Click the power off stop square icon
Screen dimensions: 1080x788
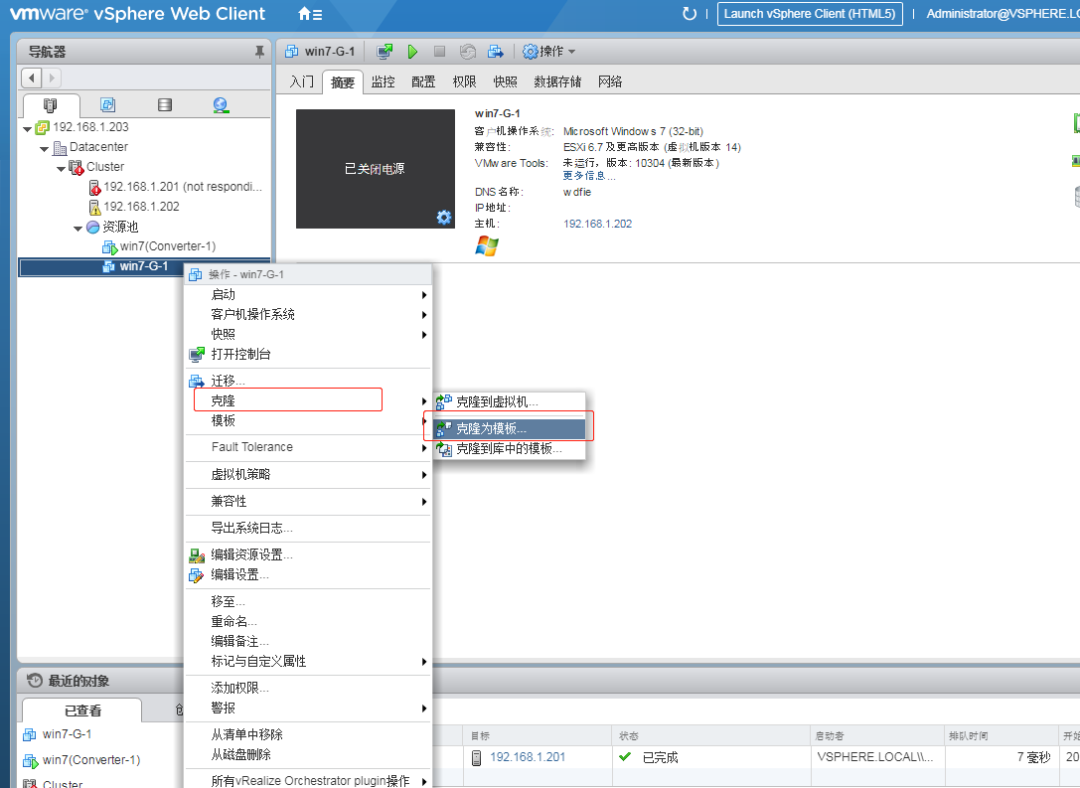pos(439,52)
